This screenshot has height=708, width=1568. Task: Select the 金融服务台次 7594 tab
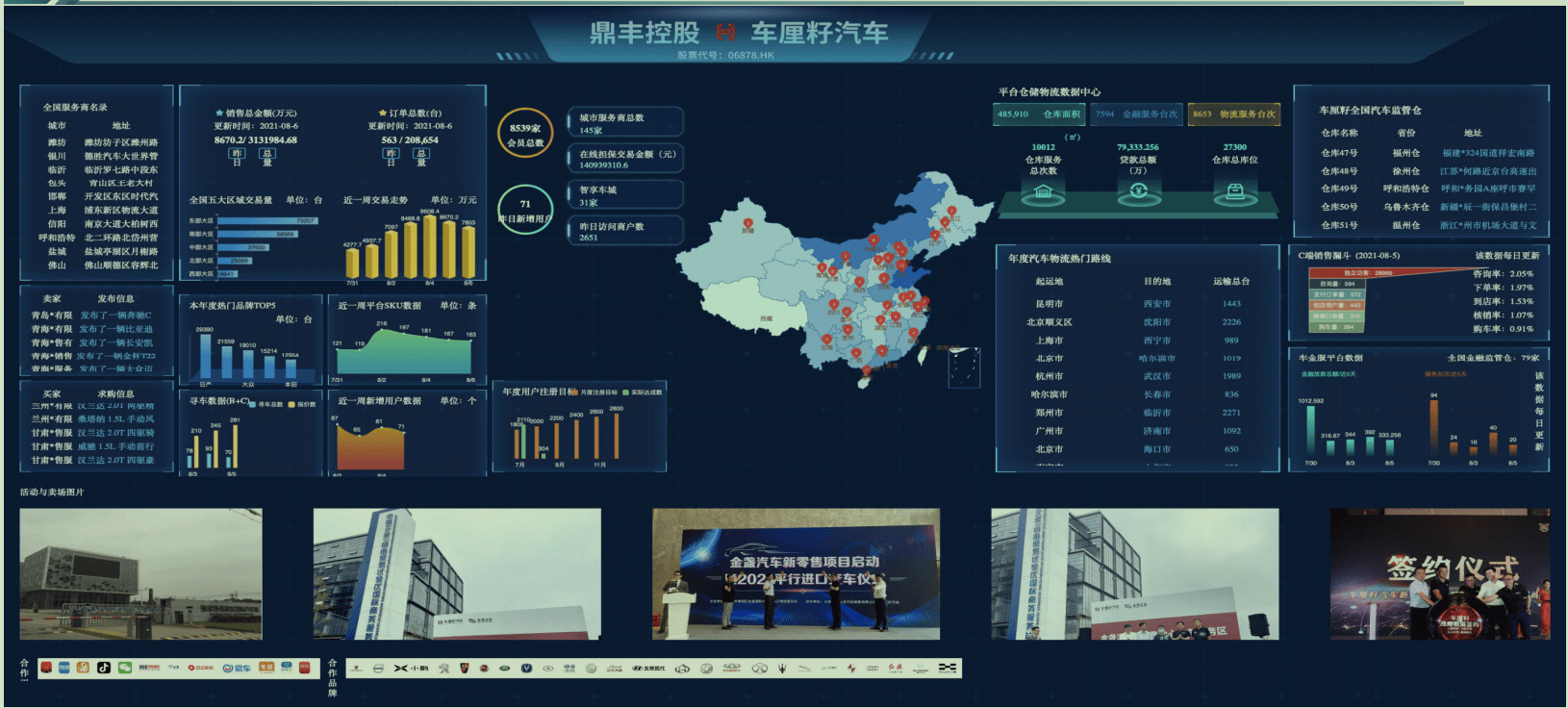click(1136, 114)
